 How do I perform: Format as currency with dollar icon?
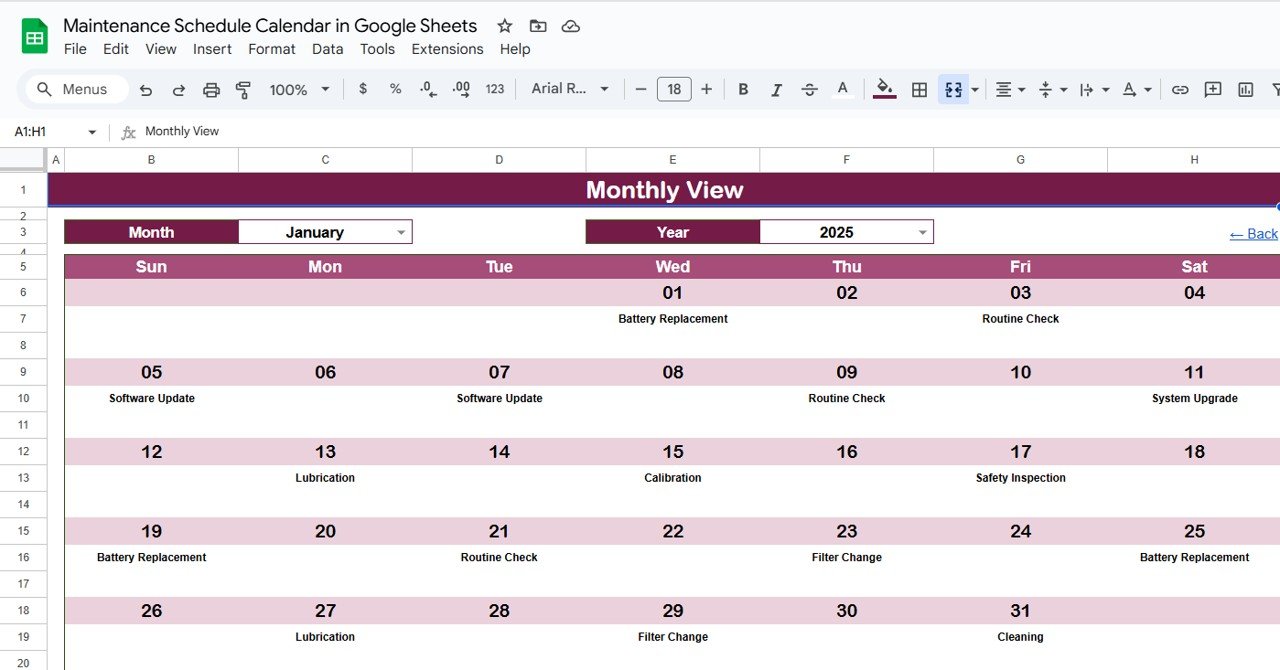[x=363, y=89]
